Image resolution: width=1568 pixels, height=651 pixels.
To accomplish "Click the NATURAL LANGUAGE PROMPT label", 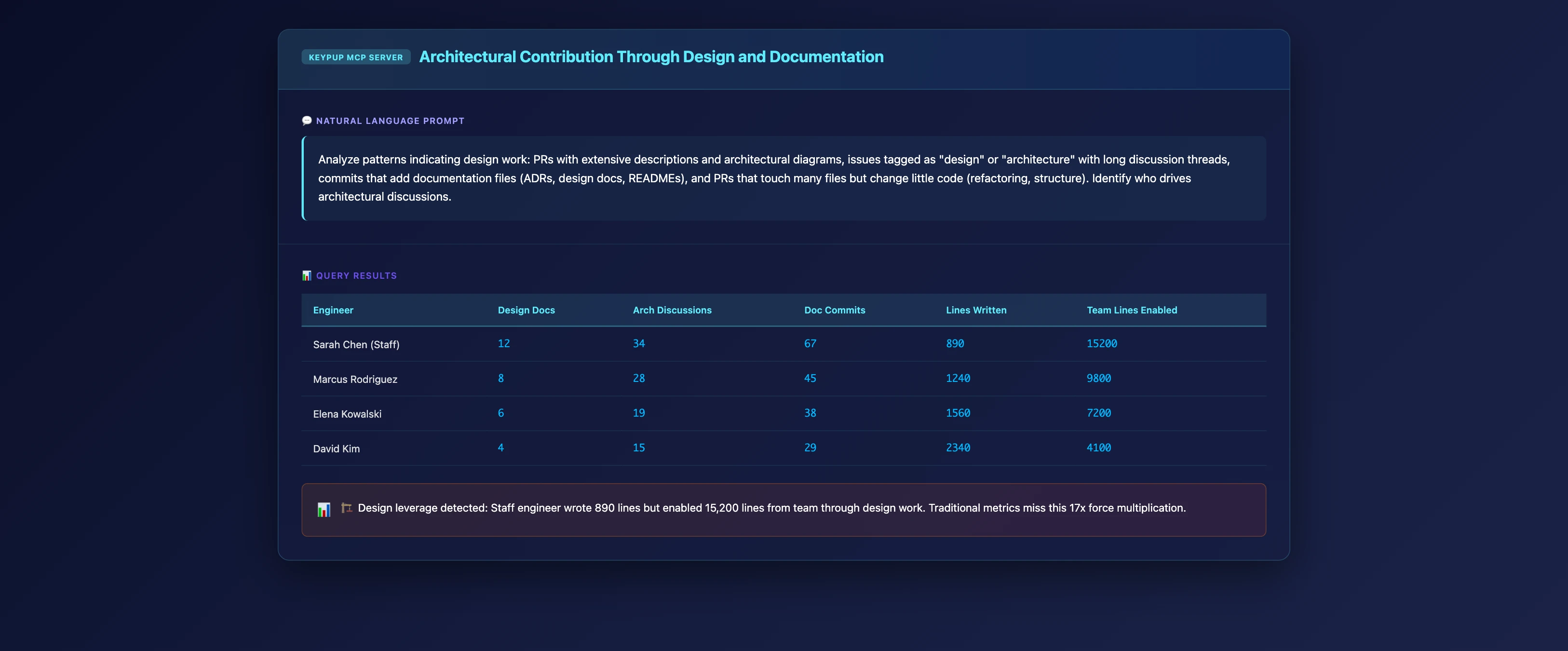I will (x=390, y=121).
